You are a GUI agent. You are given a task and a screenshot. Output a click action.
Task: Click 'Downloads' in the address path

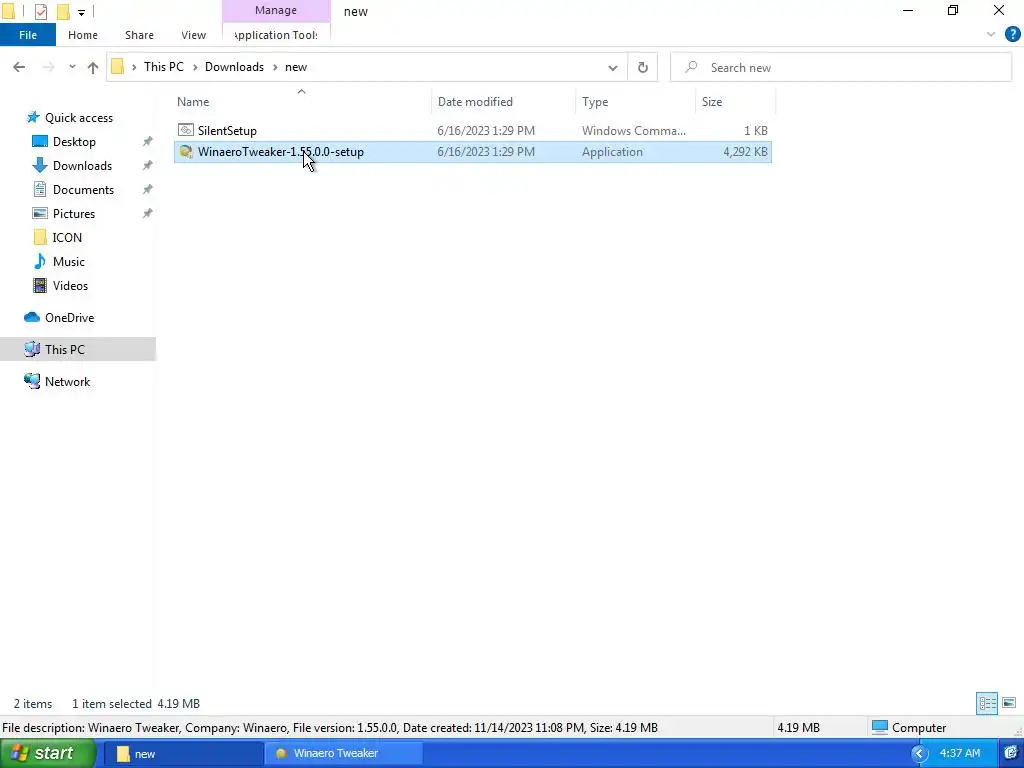234,67
